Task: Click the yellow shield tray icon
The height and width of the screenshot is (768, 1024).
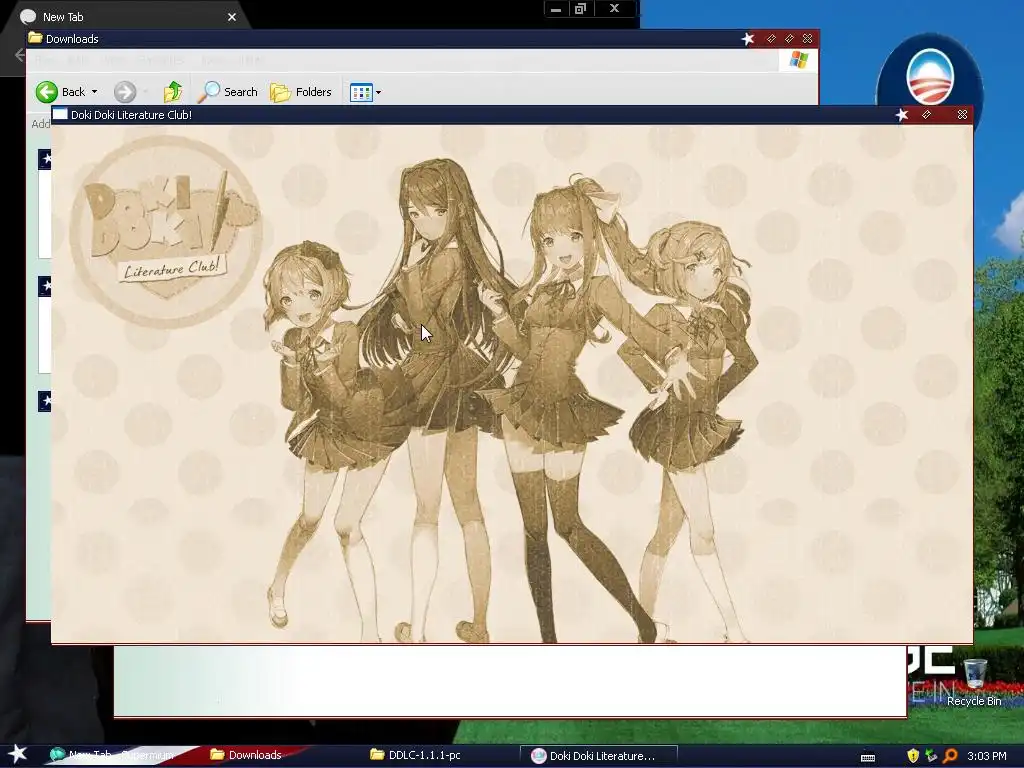Action: 913,756
